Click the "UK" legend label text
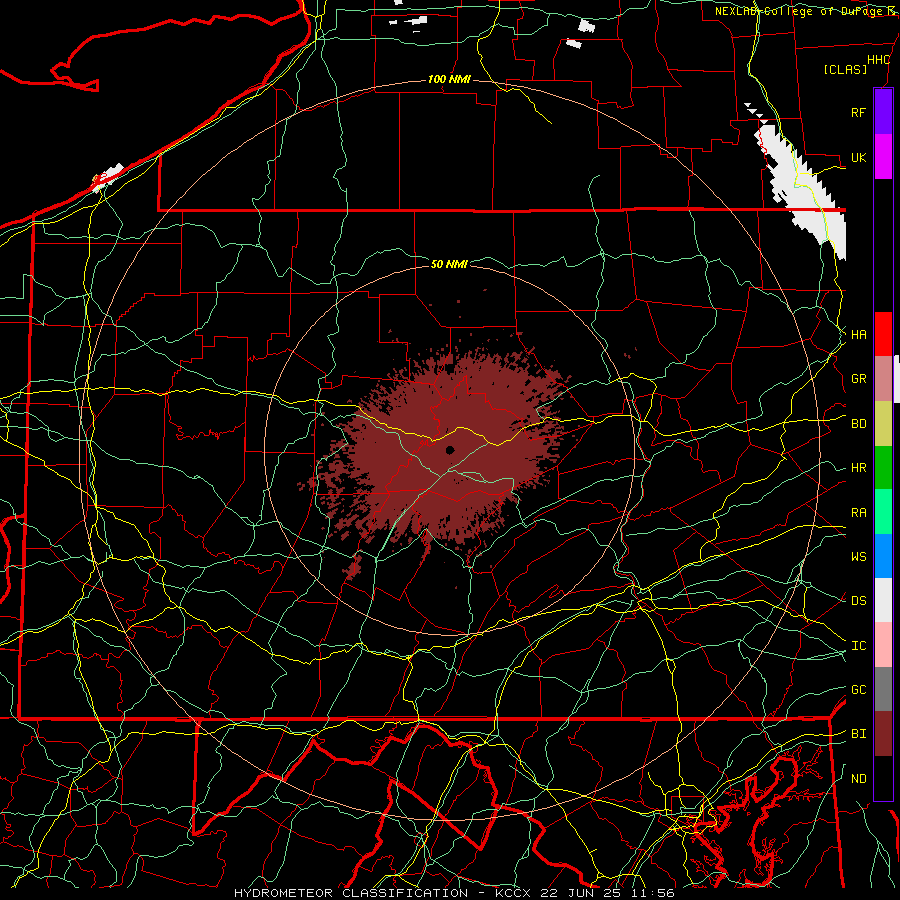This screenshot has width=900, height=900. [x=858, y=157]
